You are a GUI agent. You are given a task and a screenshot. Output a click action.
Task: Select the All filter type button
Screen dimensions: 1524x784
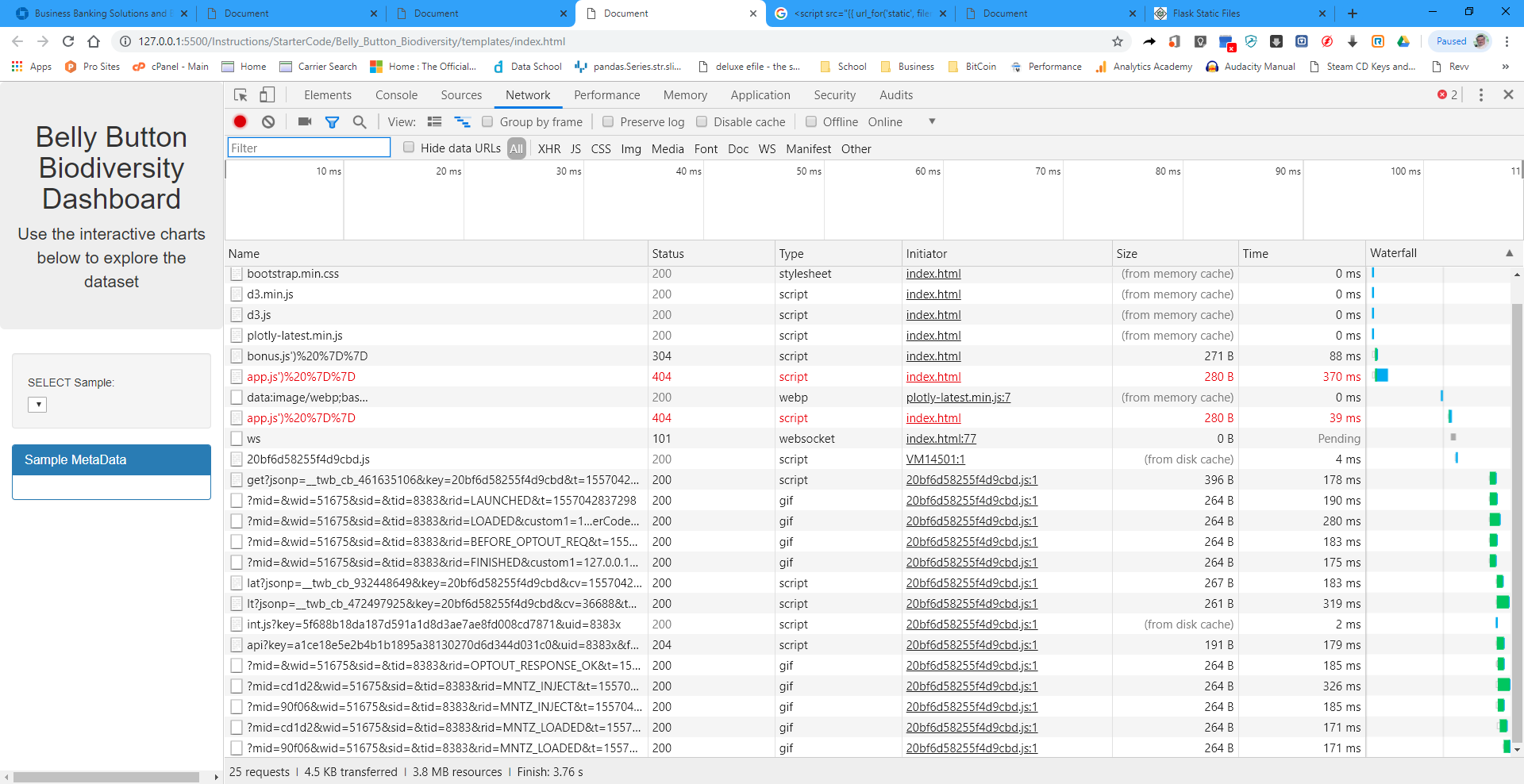(x=517, y=148)
